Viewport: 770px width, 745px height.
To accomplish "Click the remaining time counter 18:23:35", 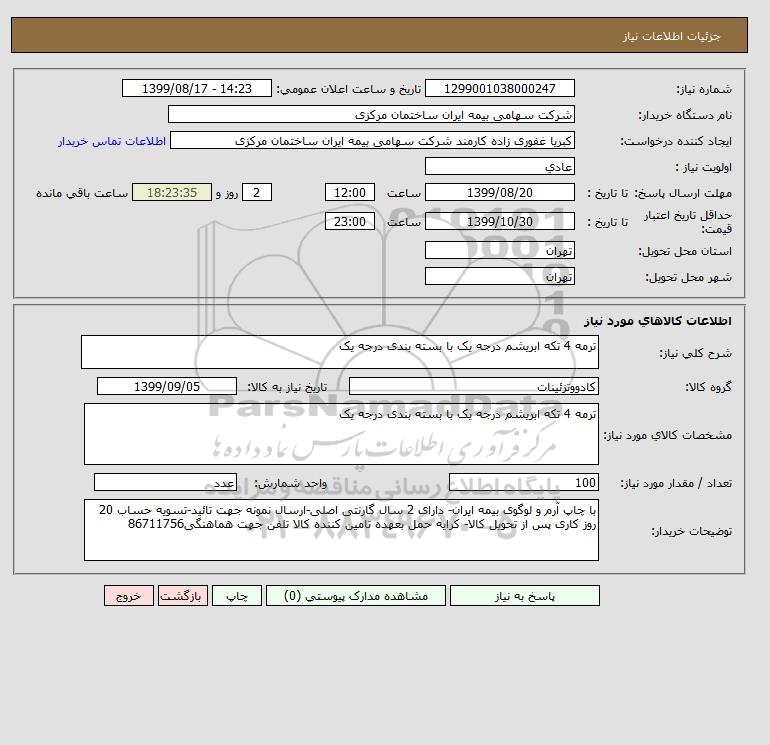I will tap(172, 193).
